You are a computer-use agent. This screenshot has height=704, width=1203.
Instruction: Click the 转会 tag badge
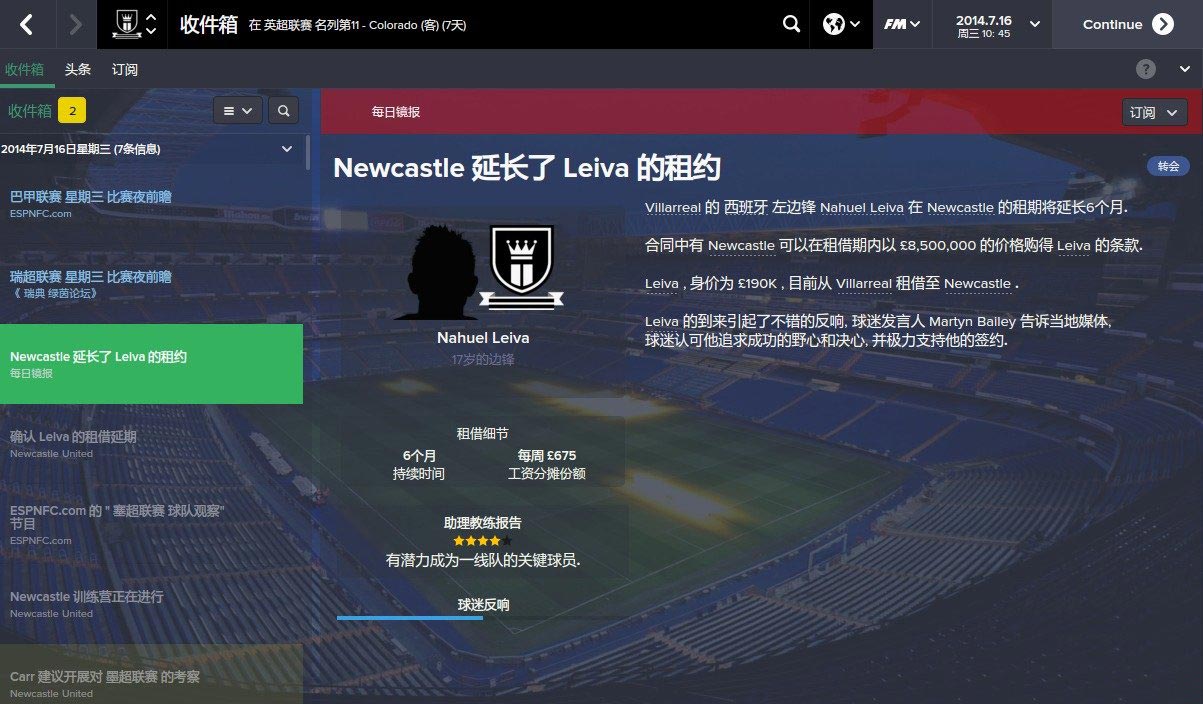pos(1168,166)
